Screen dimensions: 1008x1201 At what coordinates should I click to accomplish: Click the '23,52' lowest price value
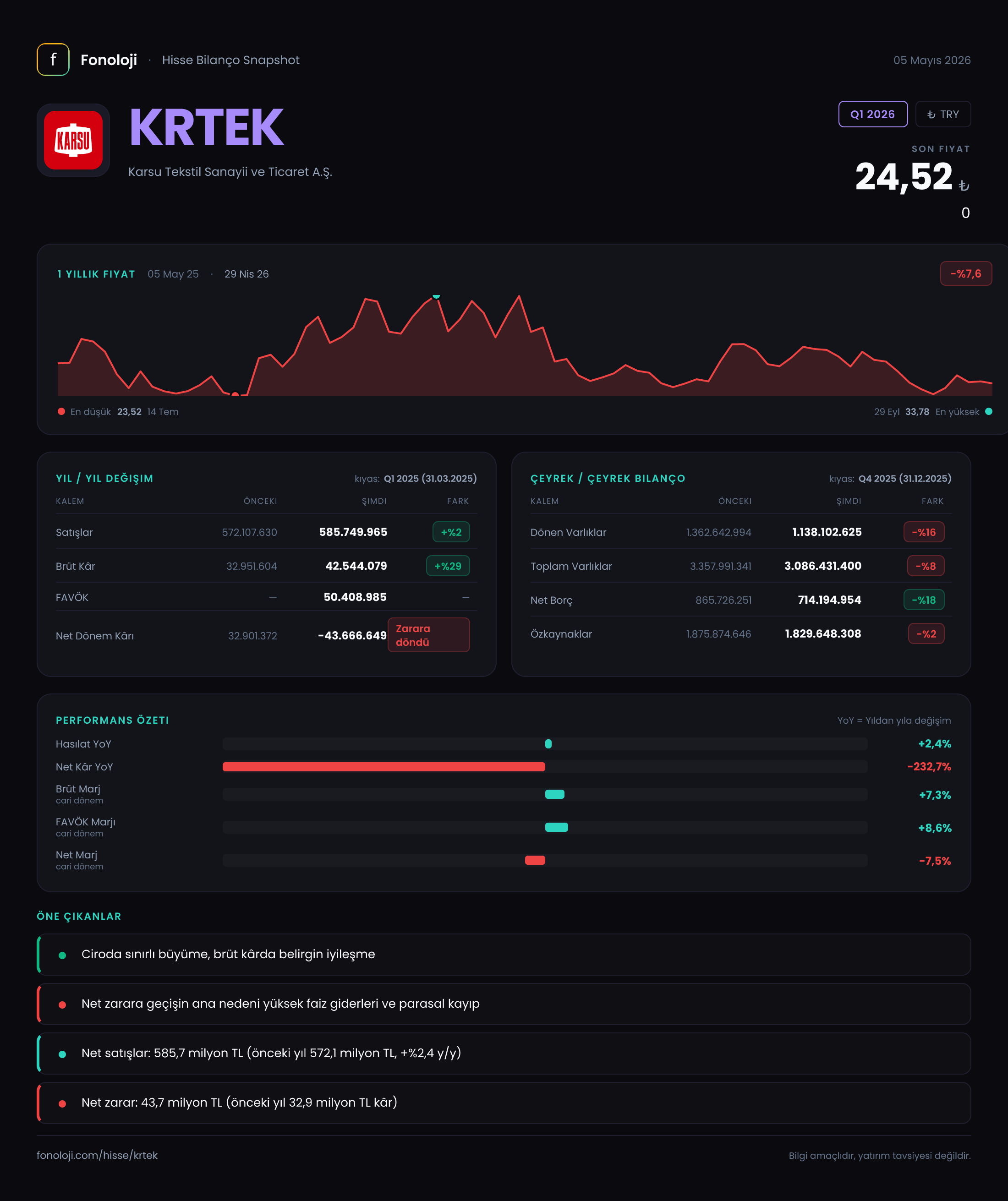(129, 412)
